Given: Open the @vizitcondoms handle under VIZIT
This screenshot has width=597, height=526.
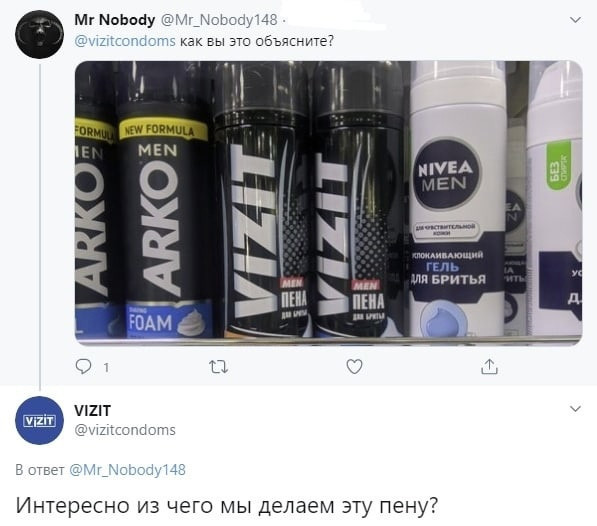Looking at the screenshot, I should 125,430.
